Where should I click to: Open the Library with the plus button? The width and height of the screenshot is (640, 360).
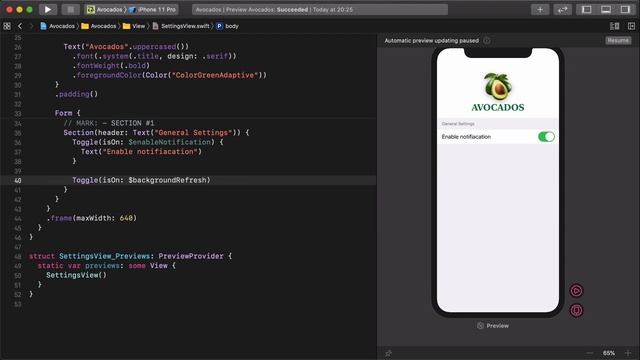(x=540, y=9)
